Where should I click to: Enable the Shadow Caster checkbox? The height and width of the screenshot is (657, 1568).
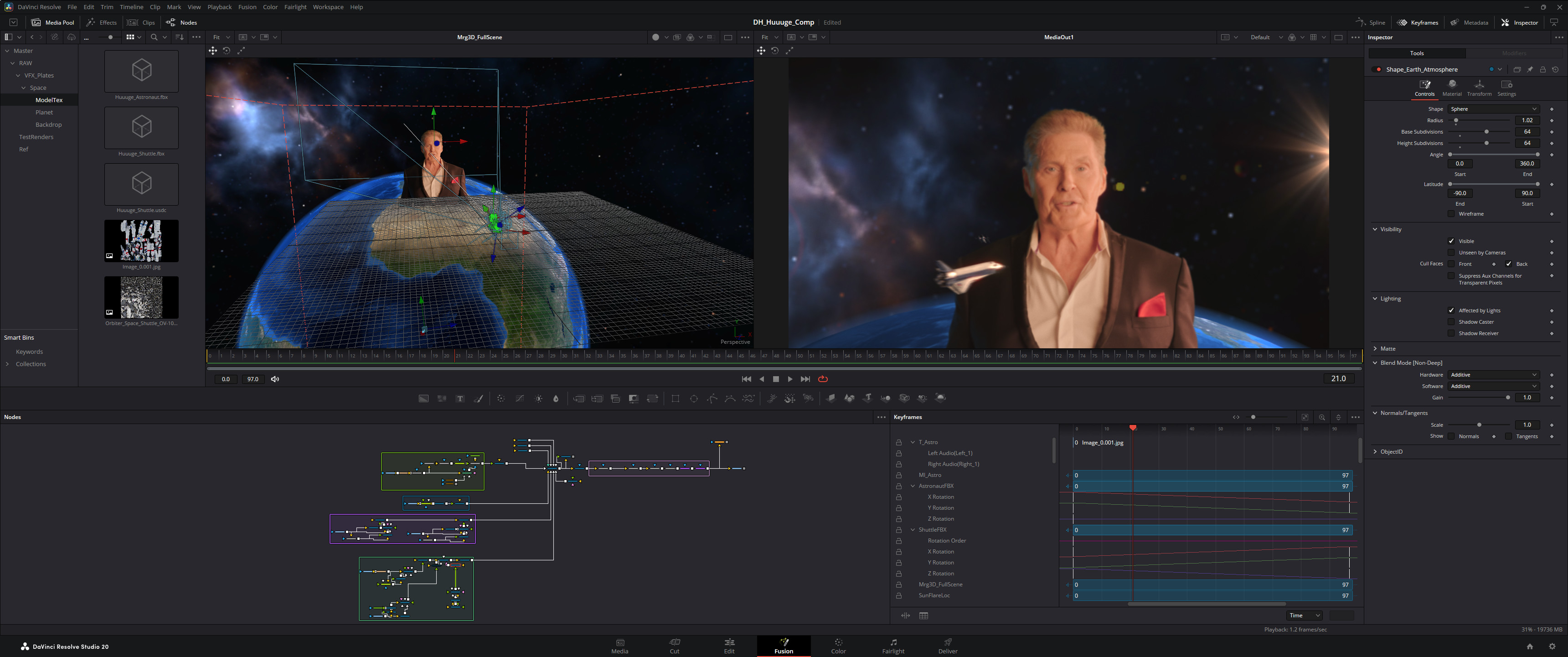[x=1451, y=322]
